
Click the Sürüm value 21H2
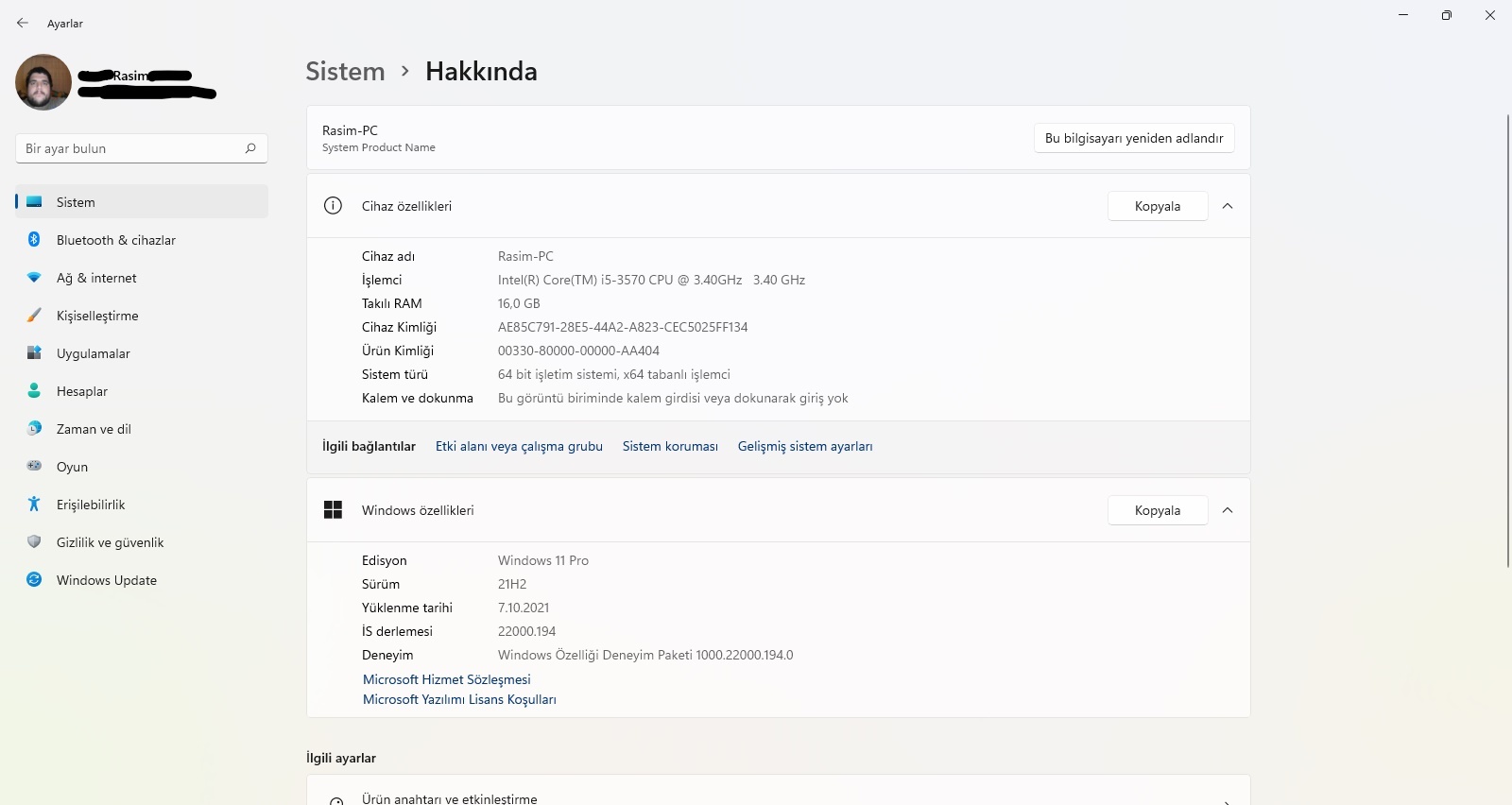point(512,584)
